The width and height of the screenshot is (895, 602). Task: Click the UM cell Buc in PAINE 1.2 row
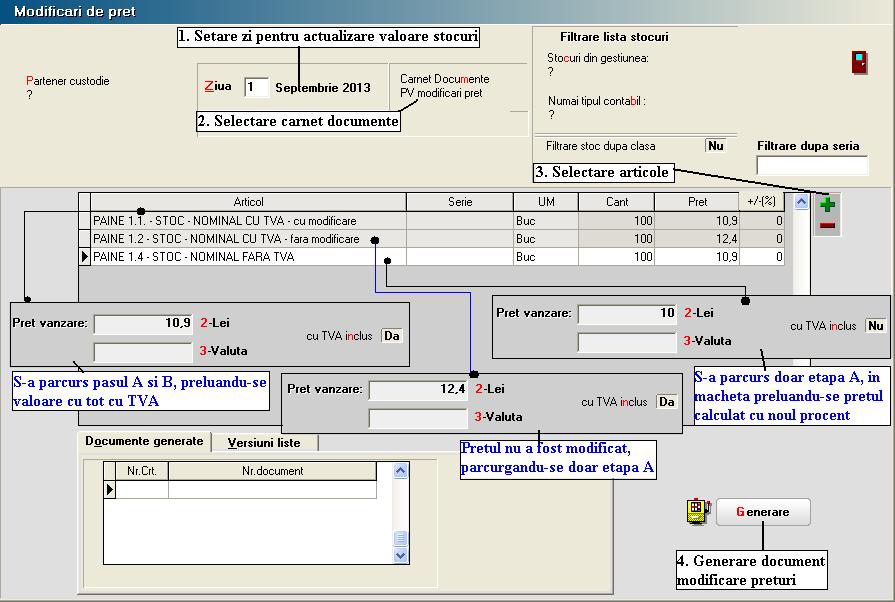tap(546, 239)
